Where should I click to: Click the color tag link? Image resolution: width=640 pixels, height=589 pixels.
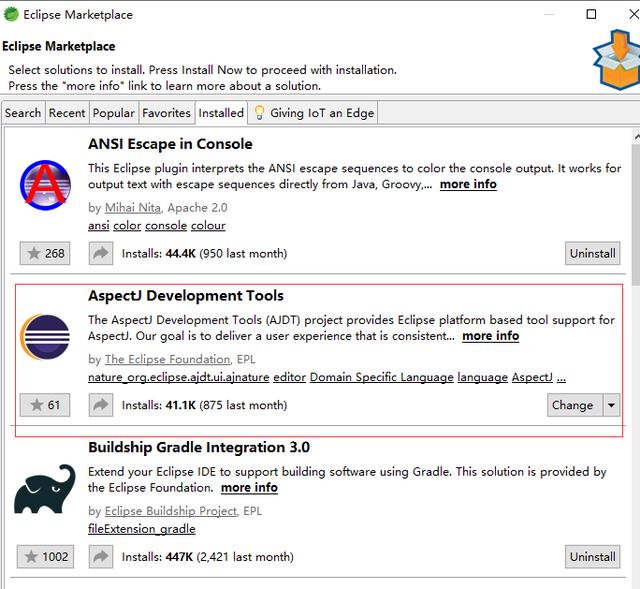[x=127, y=226]
